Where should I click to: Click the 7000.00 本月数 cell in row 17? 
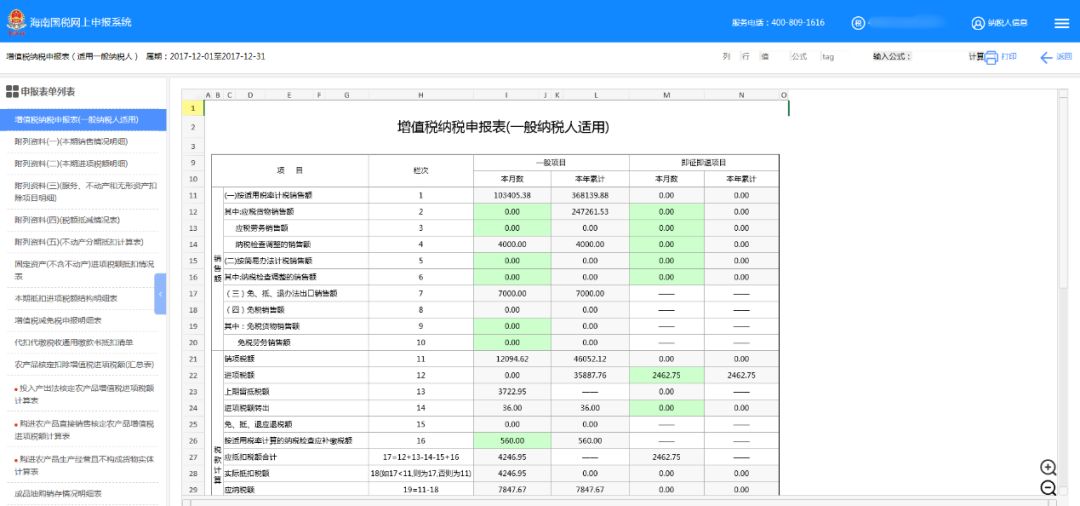tap(512, 293)
